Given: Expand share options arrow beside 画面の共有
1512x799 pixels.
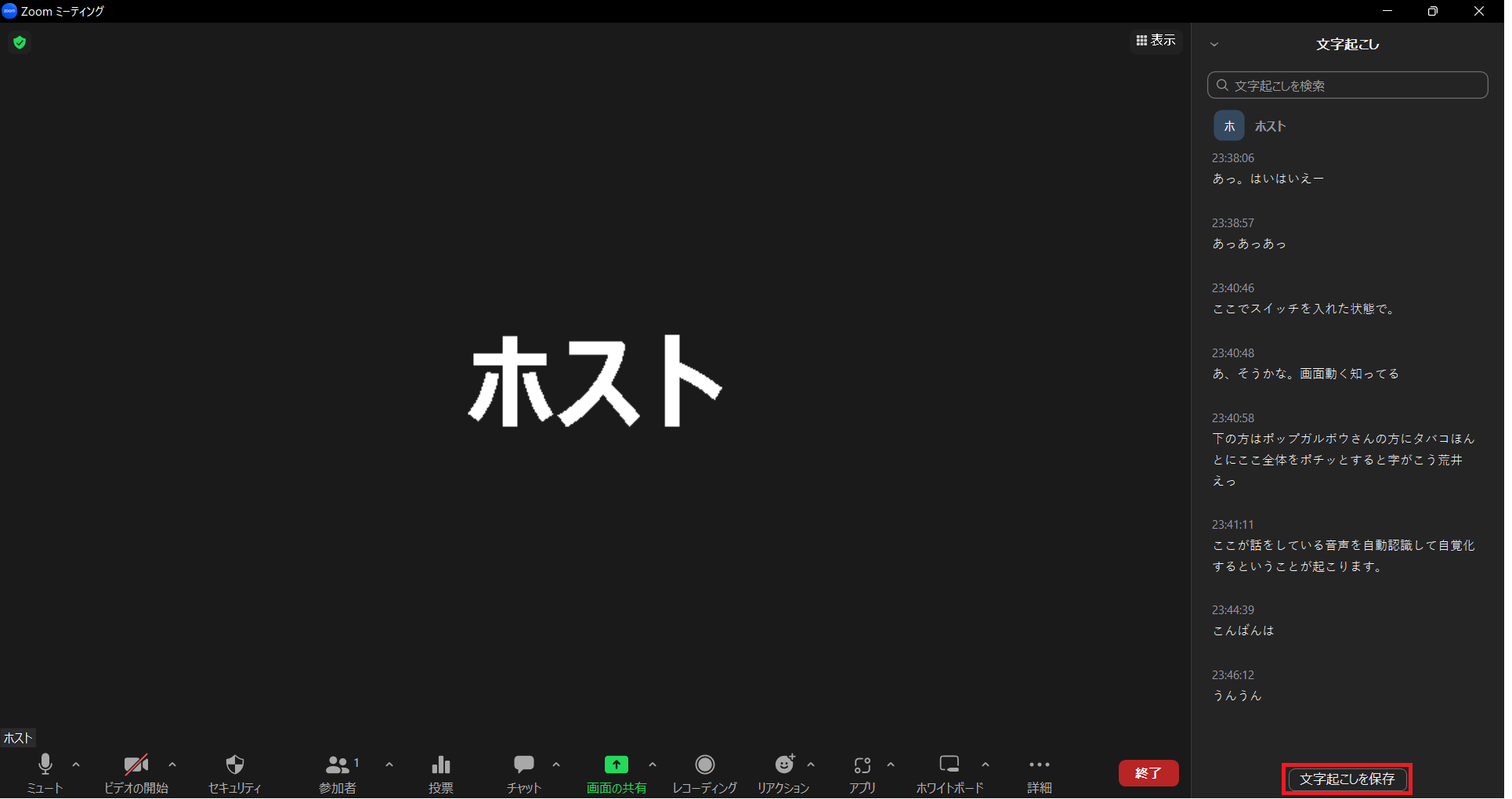Looking at the screenshot, I should [x=653, y=765].
